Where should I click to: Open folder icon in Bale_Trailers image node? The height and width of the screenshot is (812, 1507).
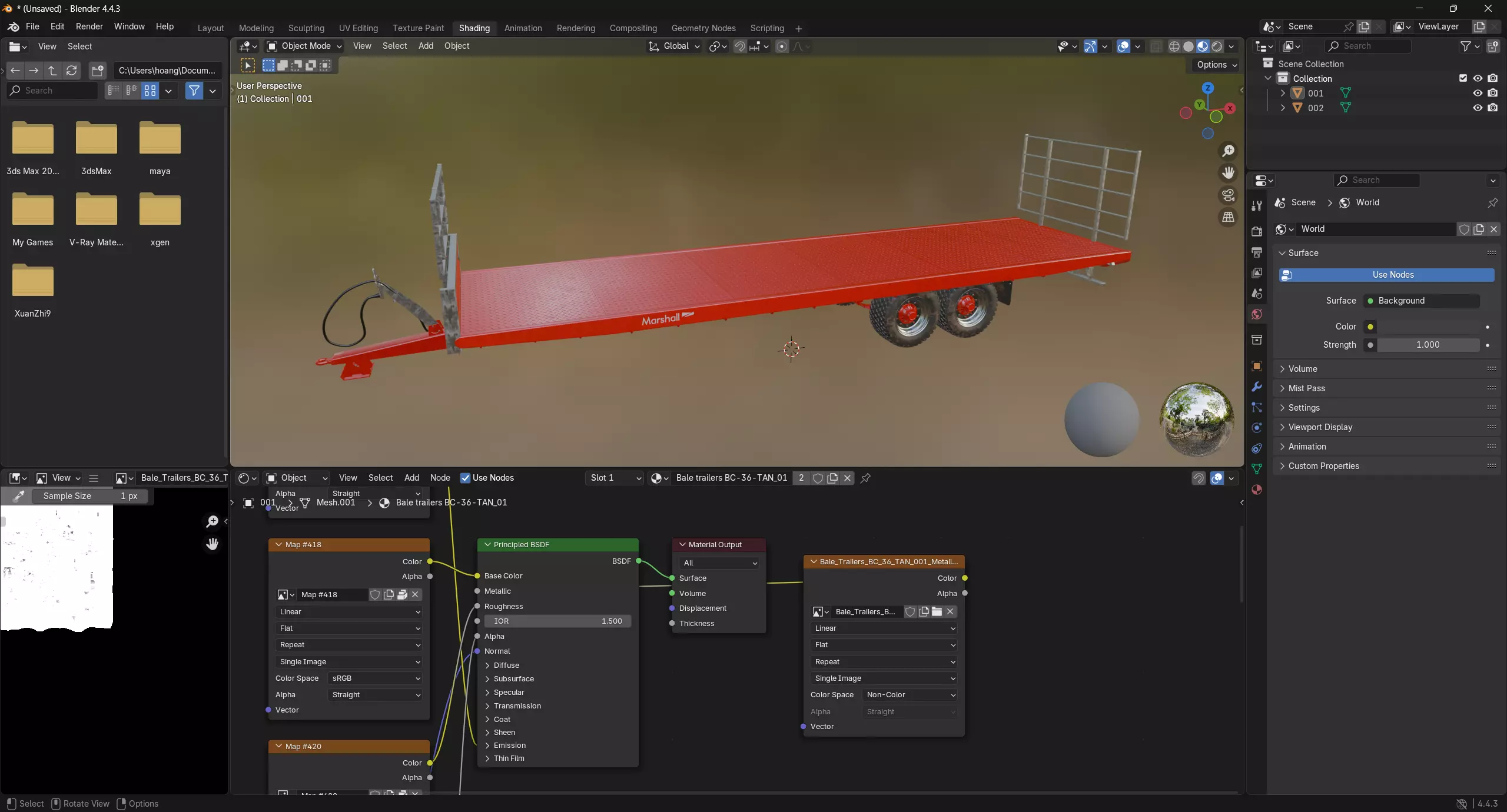click(x=937, y=612)
